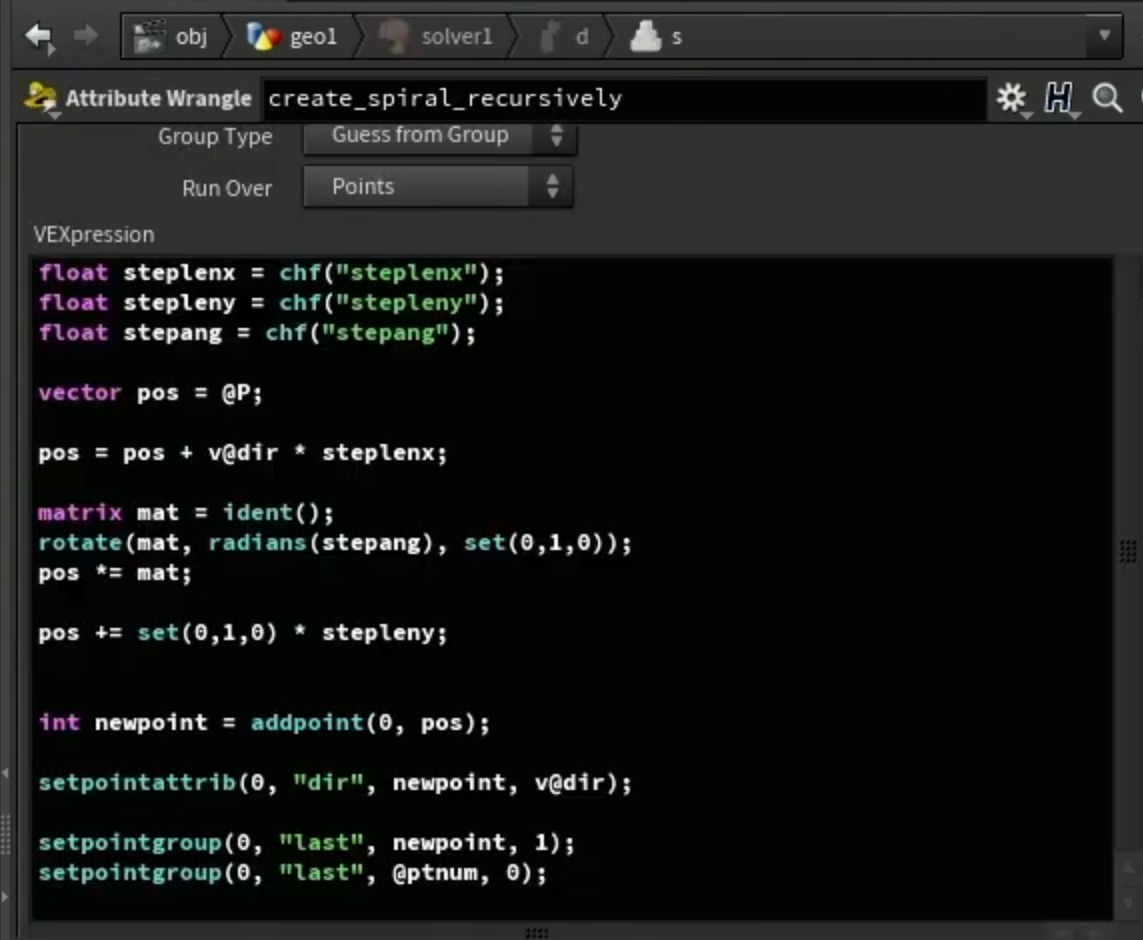The height and width of the screenshot is (940, 1143).
Task: Open the path history dropdown arrow
Action: pyautogui.click(x=1104, y=35)
